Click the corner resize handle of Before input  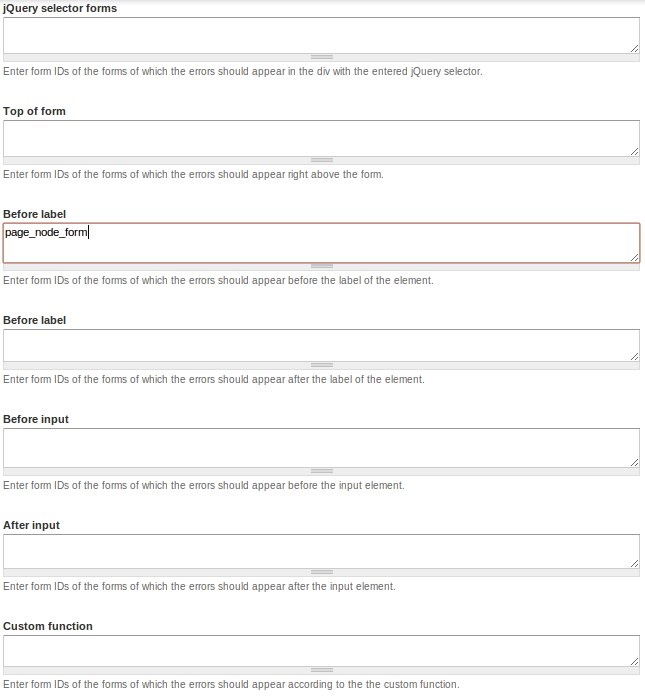coord(635,462)
